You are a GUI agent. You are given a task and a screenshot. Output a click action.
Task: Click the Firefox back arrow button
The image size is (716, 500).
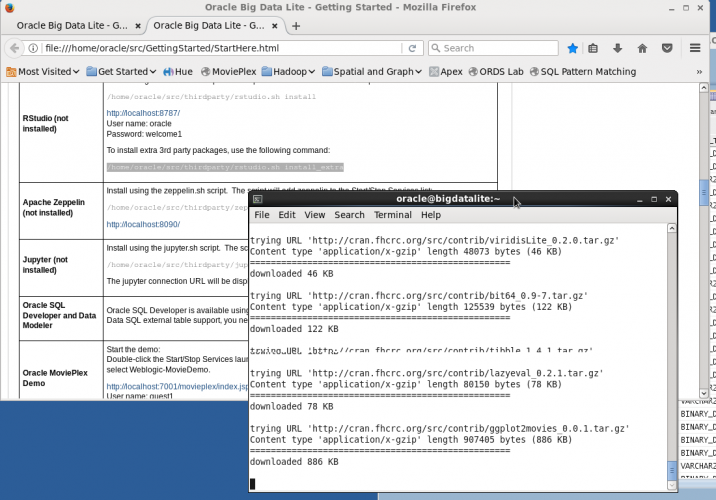(x=15, y=48)
